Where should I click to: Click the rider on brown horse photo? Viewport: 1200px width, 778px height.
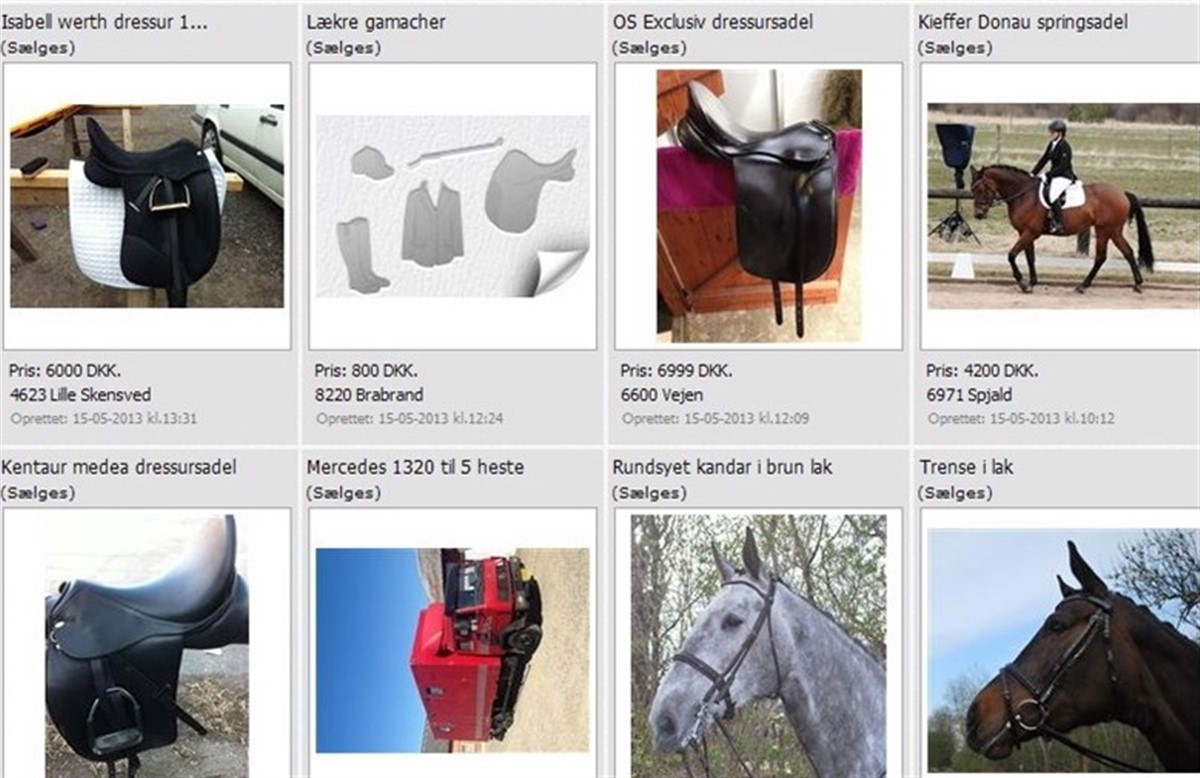(x=1062, y=206)
